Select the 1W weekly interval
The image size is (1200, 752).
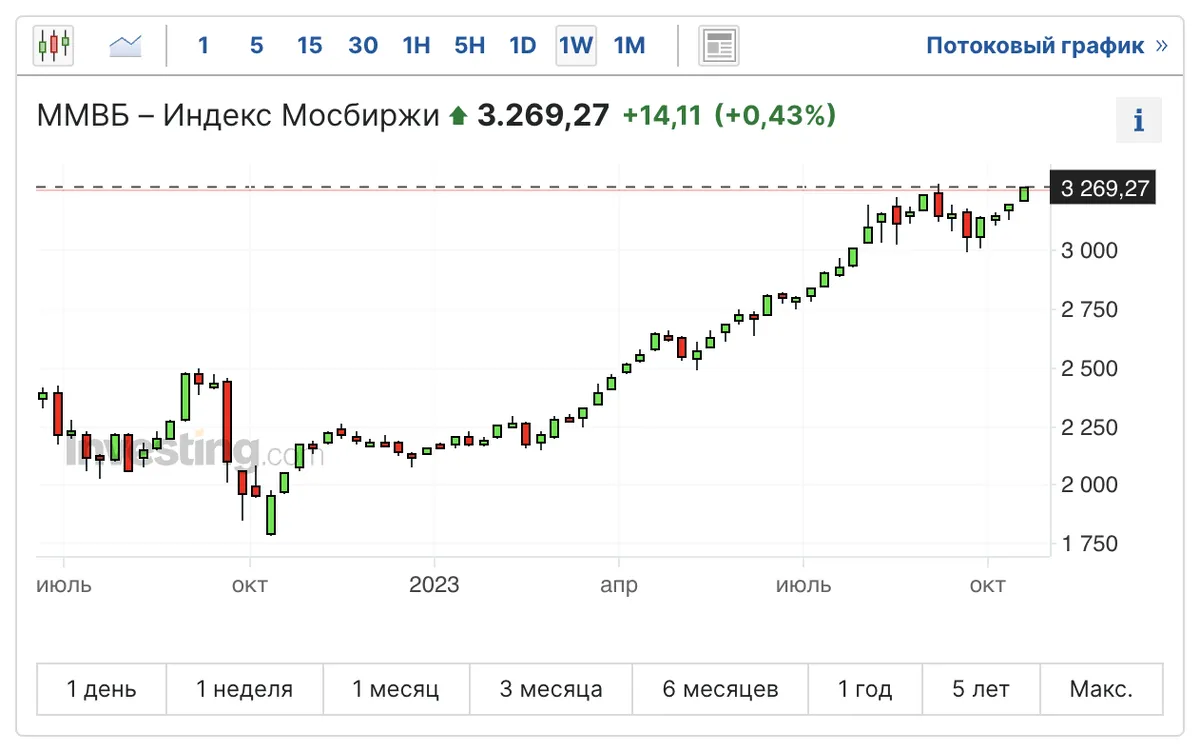click(576, 45)
